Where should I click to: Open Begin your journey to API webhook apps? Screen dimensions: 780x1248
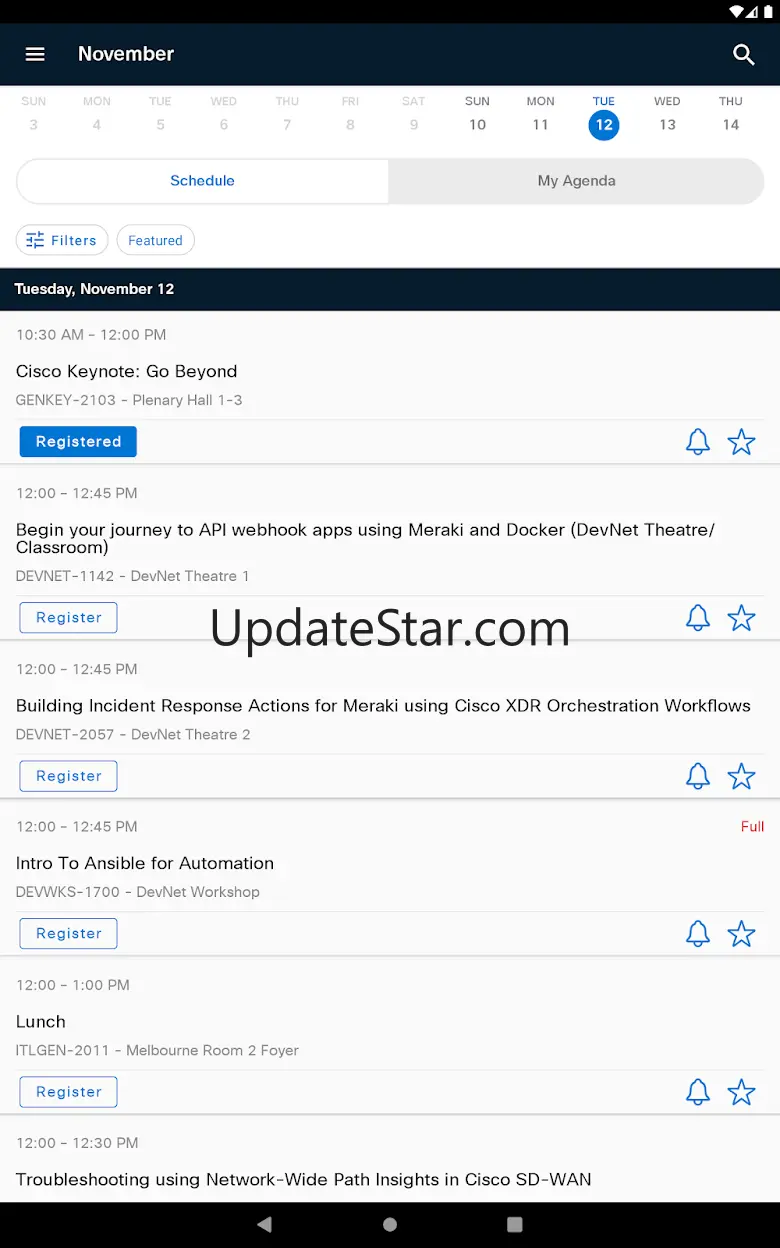(x=365, y=538)
